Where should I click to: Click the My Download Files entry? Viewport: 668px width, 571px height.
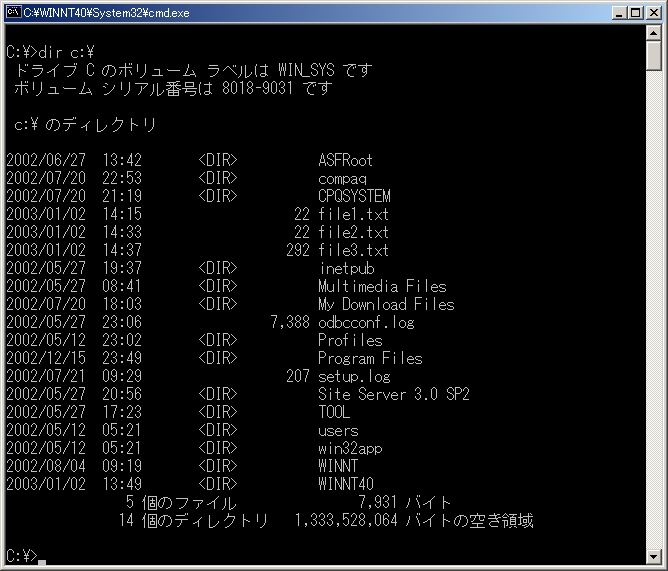[386, 304]
